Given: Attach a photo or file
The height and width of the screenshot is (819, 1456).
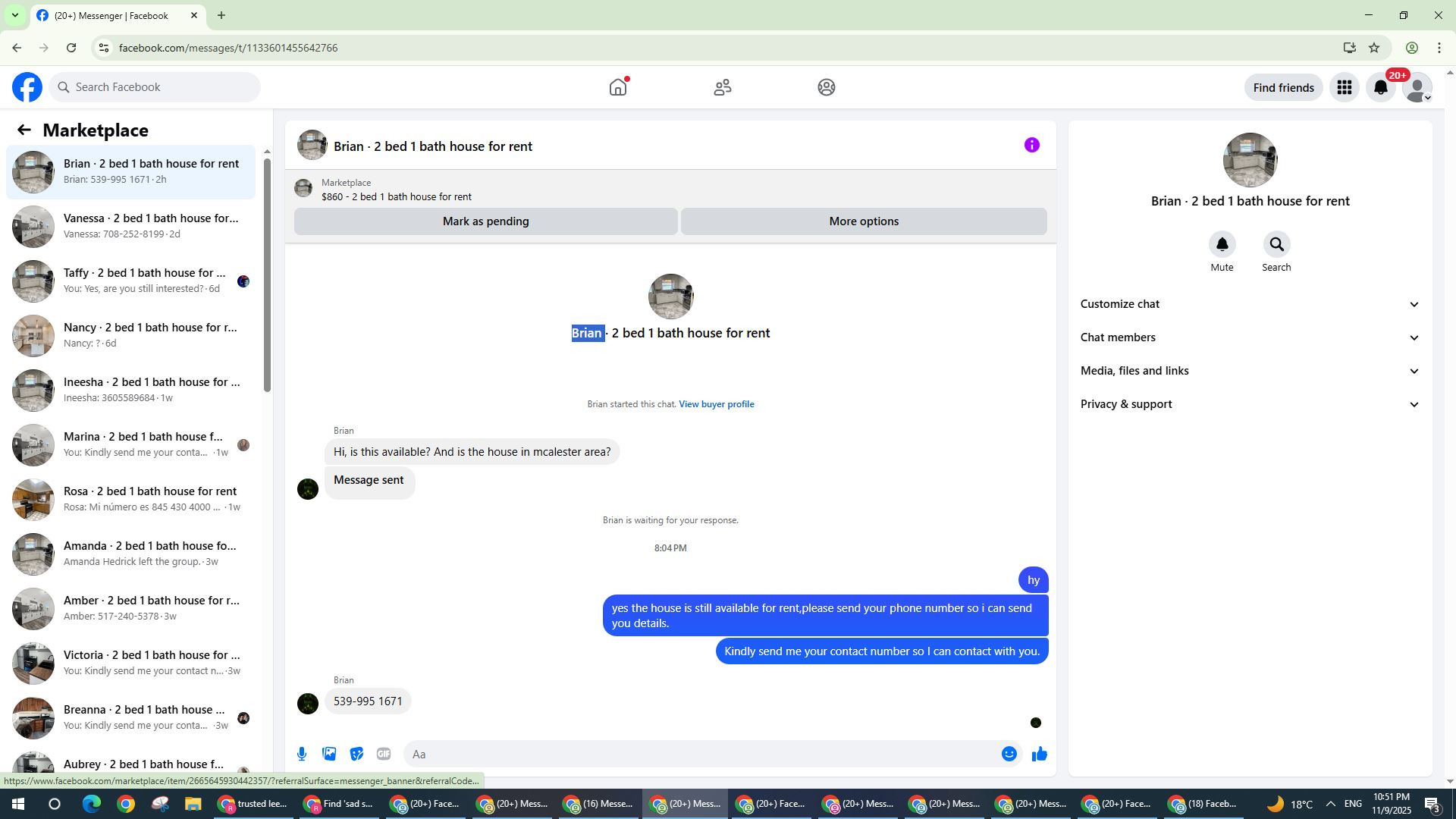Looking at the screenshot, I should coord(329,754).
